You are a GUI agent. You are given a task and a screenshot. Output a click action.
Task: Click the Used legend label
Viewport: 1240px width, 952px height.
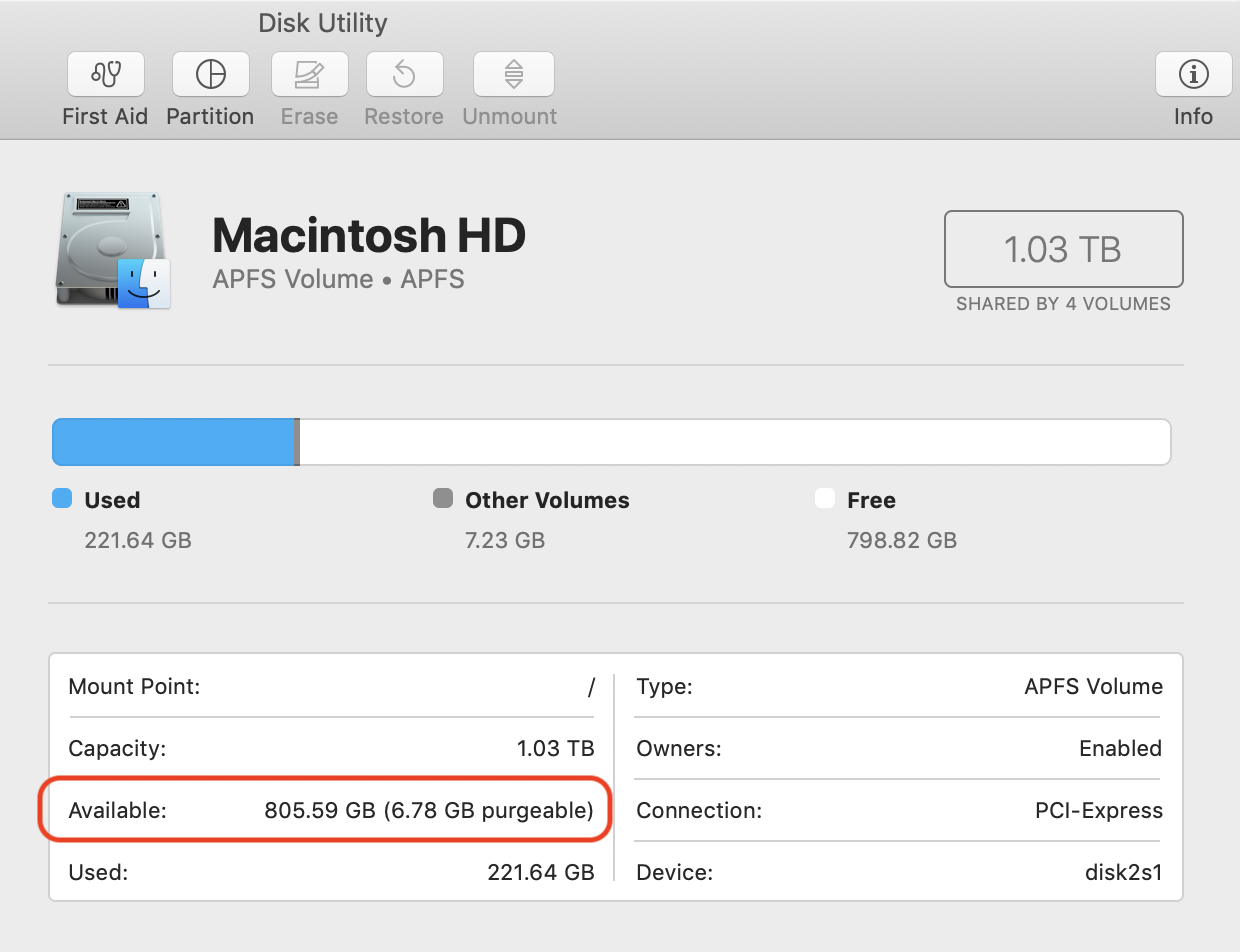[112, 500]
